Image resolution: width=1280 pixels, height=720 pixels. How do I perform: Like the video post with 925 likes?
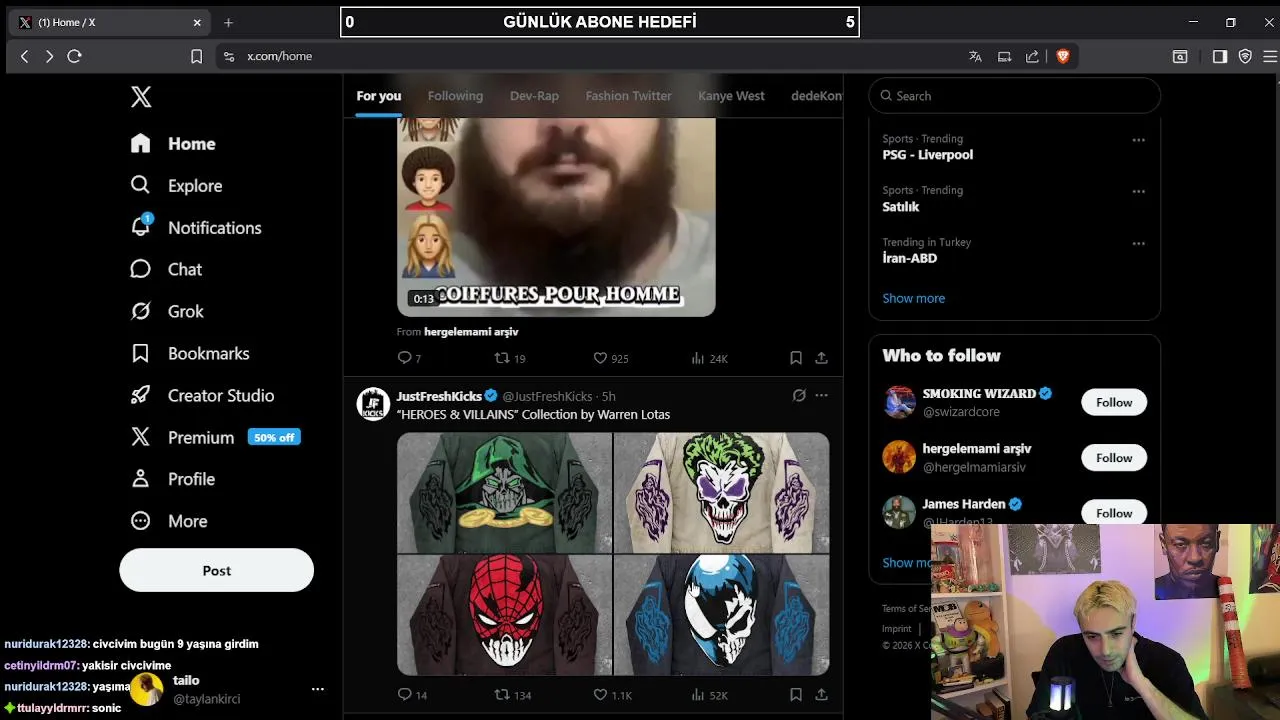[610, 358]
